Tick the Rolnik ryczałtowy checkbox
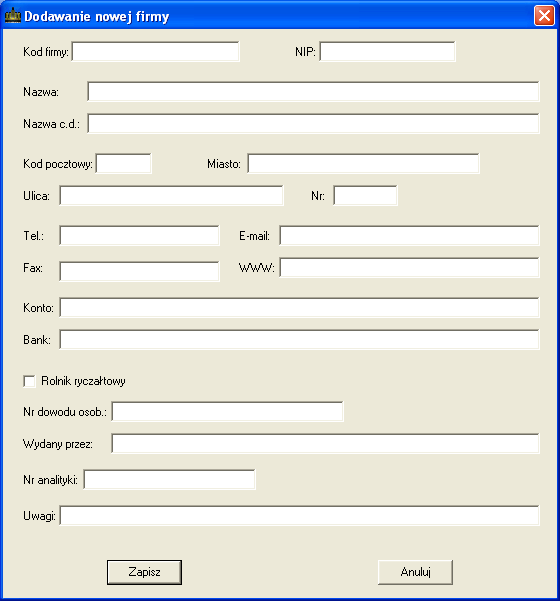The height and width of the screenshot is (601, 560). [x=30, y=381]
